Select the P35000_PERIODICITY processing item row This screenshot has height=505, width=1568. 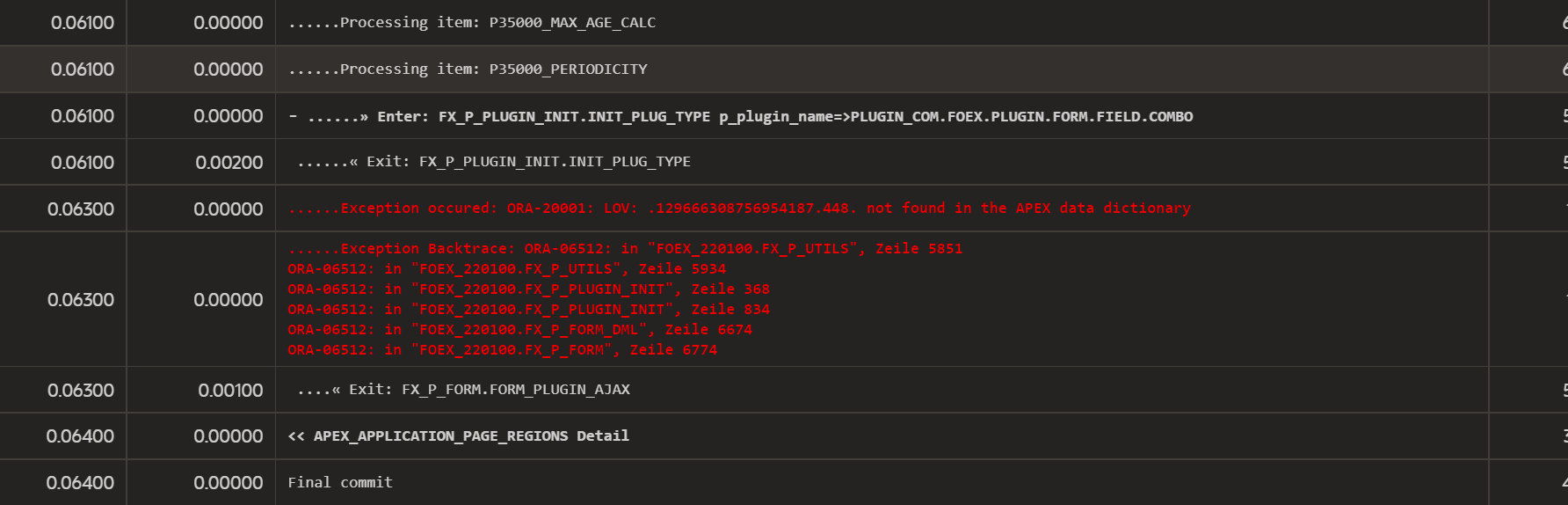[784, 70]
